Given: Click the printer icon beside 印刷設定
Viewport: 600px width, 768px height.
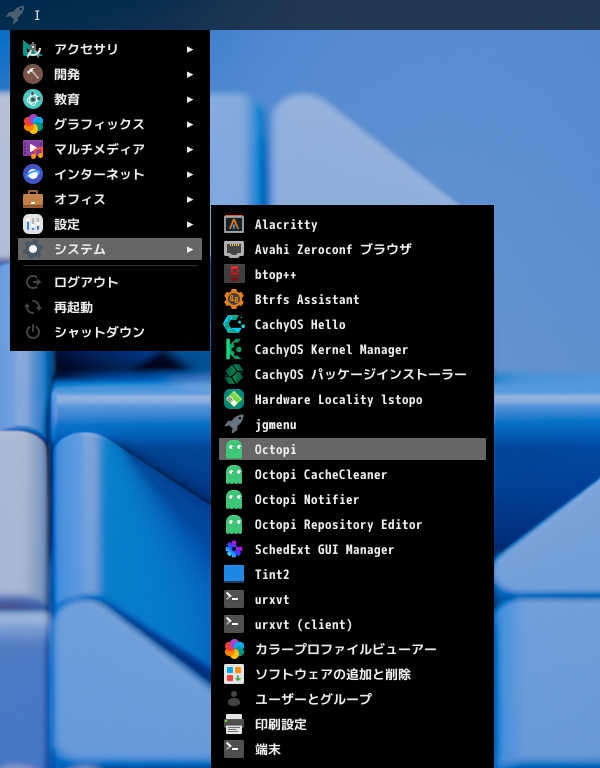Looking at the screenshot, I should pyautogui.click(x=234, y=724).
